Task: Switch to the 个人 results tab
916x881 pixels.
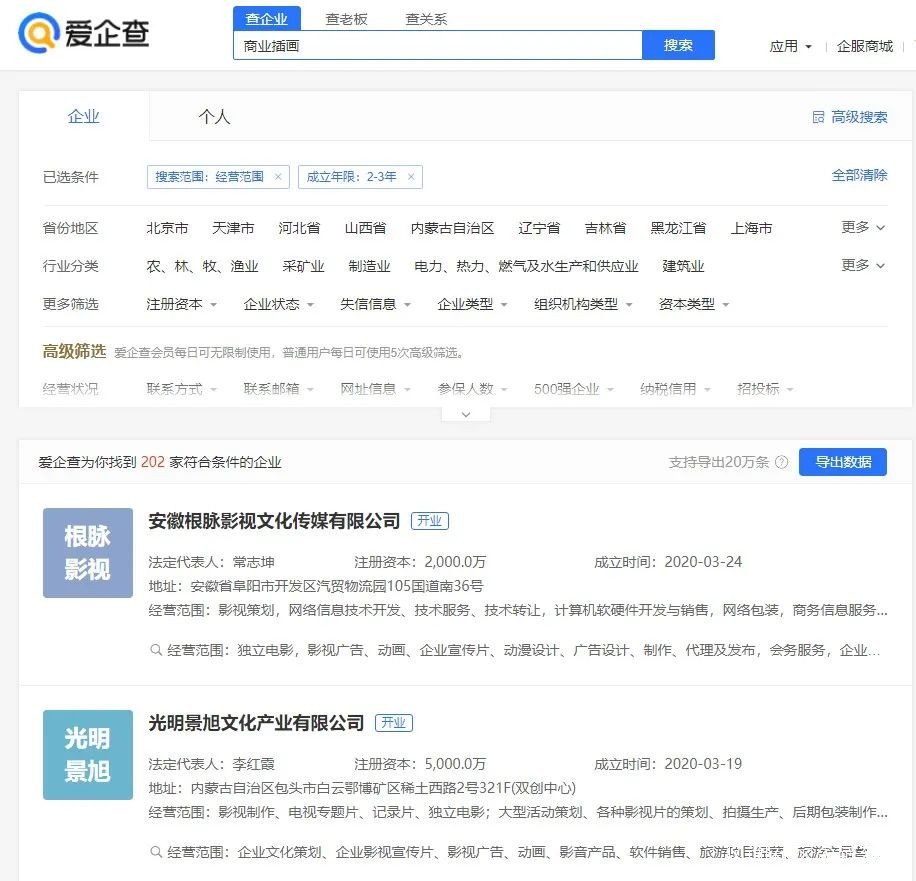Action: (214, 117)
